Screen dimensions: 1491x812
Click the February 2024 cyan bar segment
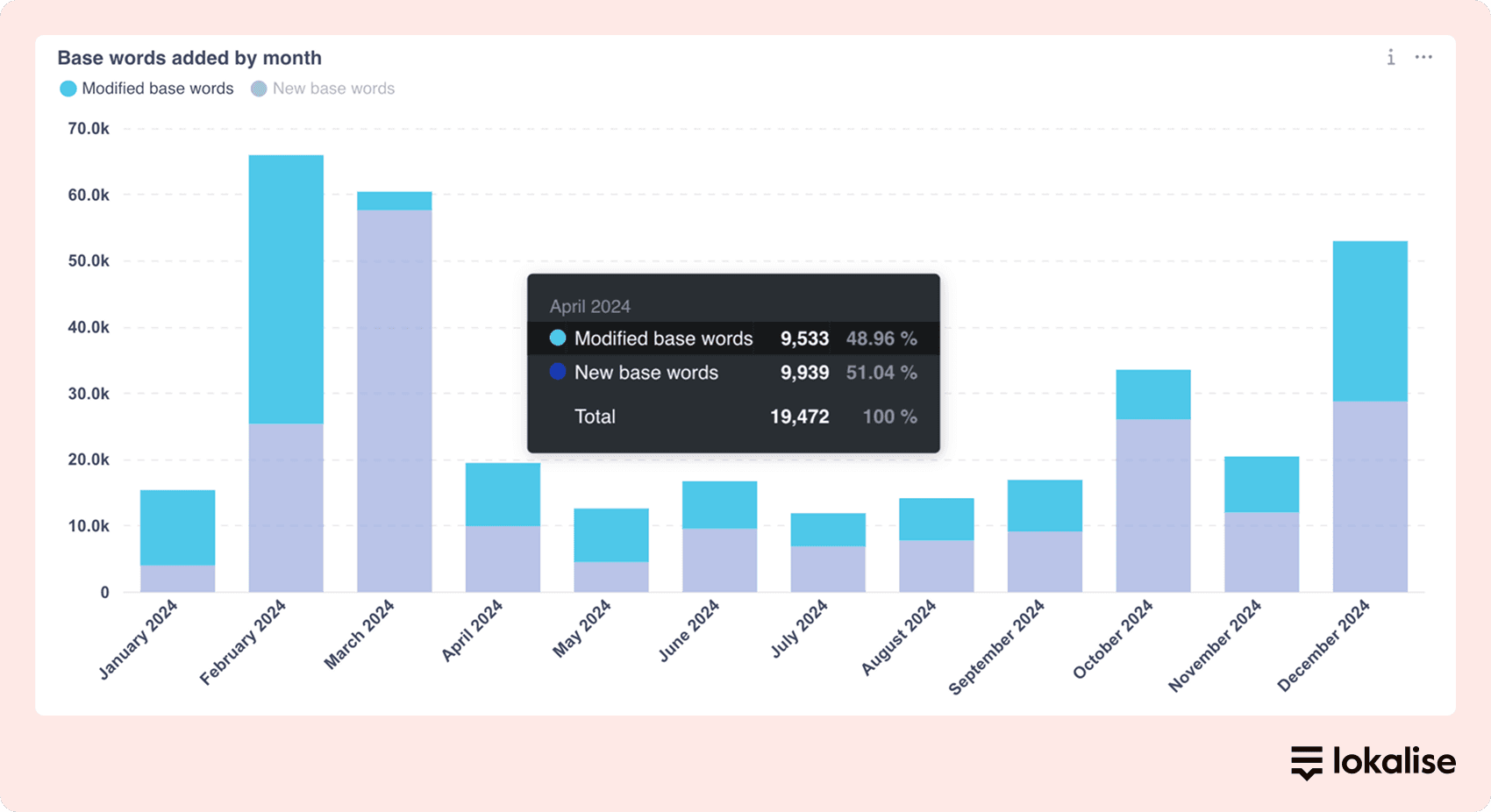point(286,289)
